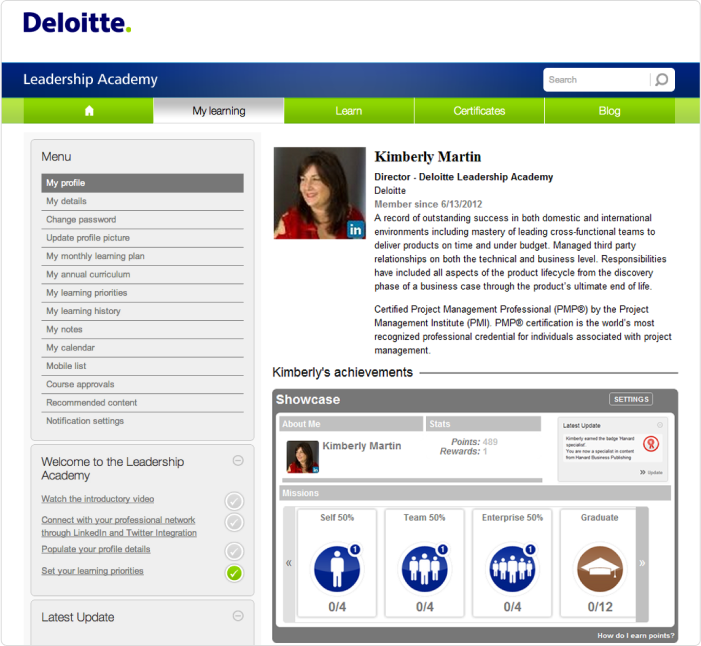Click the Kimberly Martin name in About Me
The image size is (701, 646).
point(362,446)
